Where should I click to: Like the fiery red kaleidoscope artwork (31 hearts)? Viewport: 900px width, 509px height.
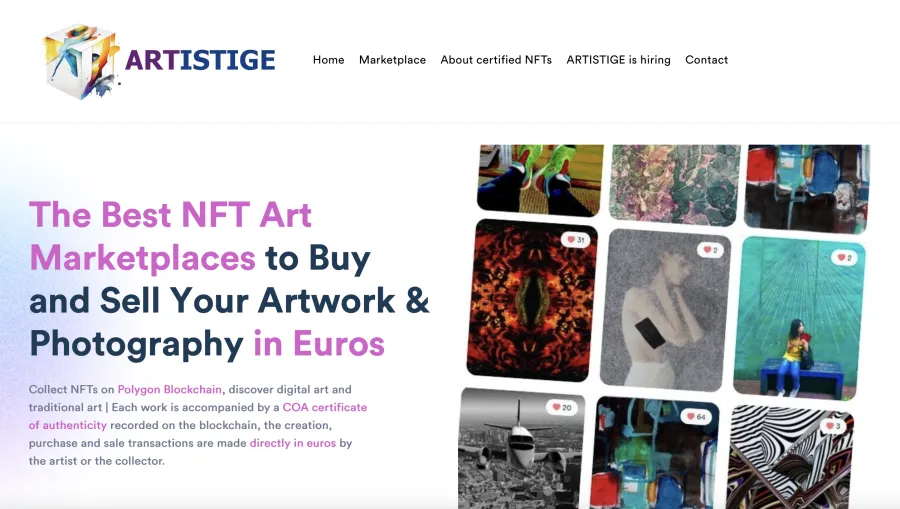[576, 239]
